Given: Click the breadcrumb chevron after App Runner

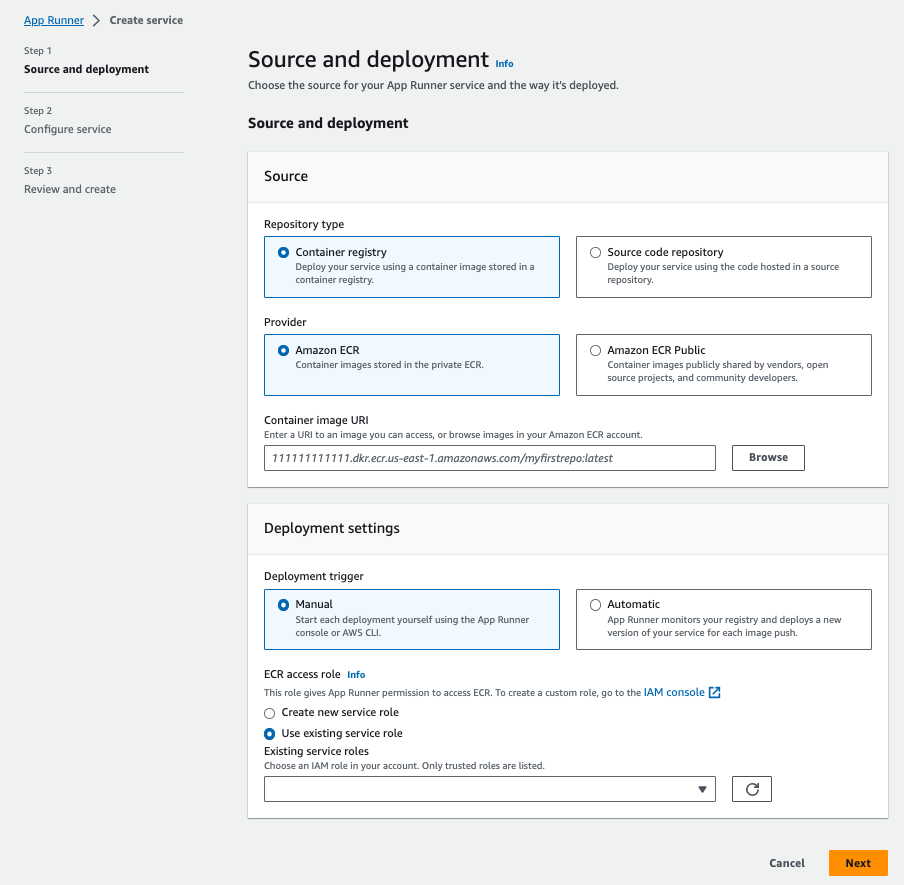Looking at the screenshot, I should point(96,21).
